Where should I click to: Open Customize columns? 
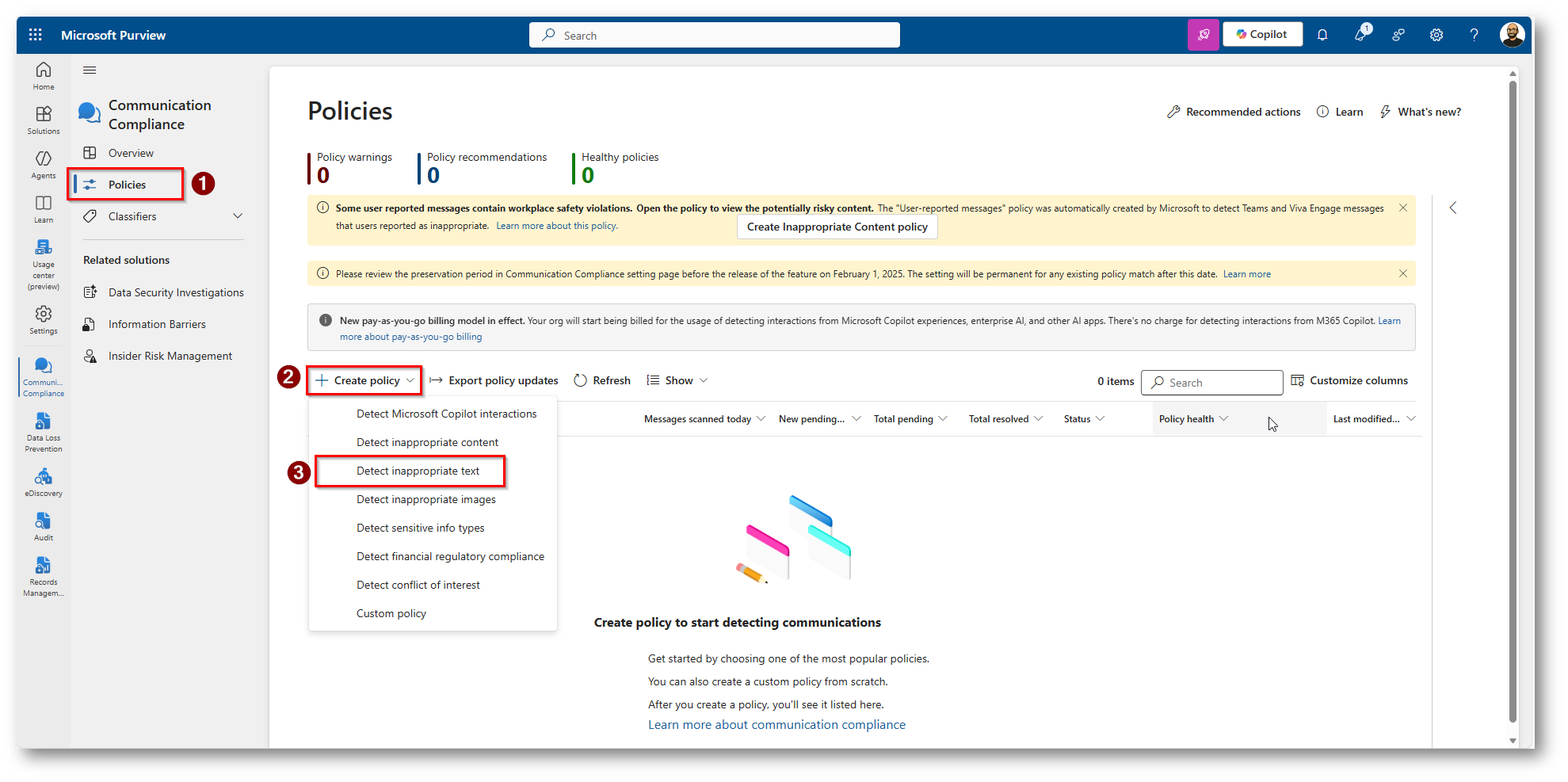tap(1349, 380)
